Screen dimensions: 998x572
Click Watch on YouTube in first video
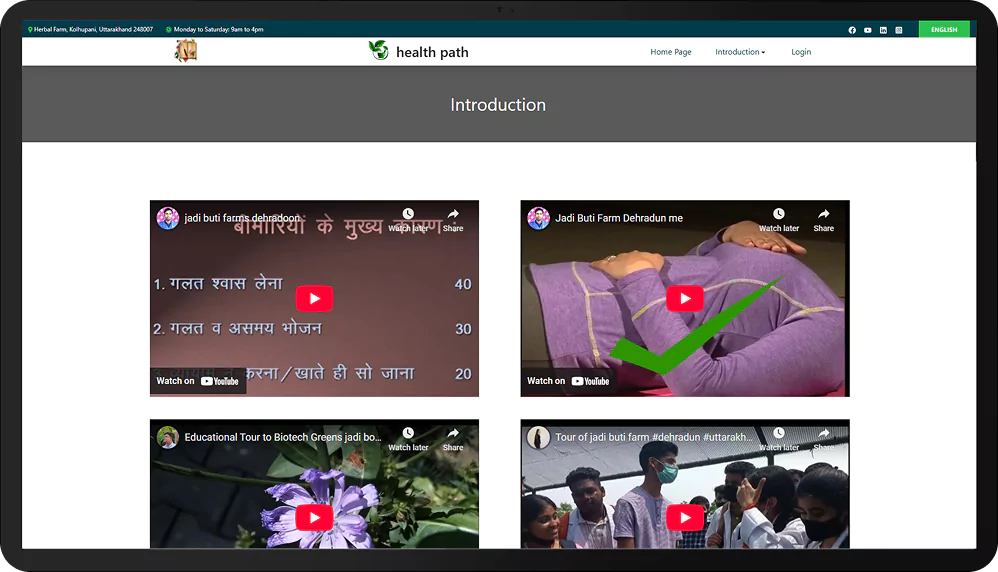tap(198, 381)
